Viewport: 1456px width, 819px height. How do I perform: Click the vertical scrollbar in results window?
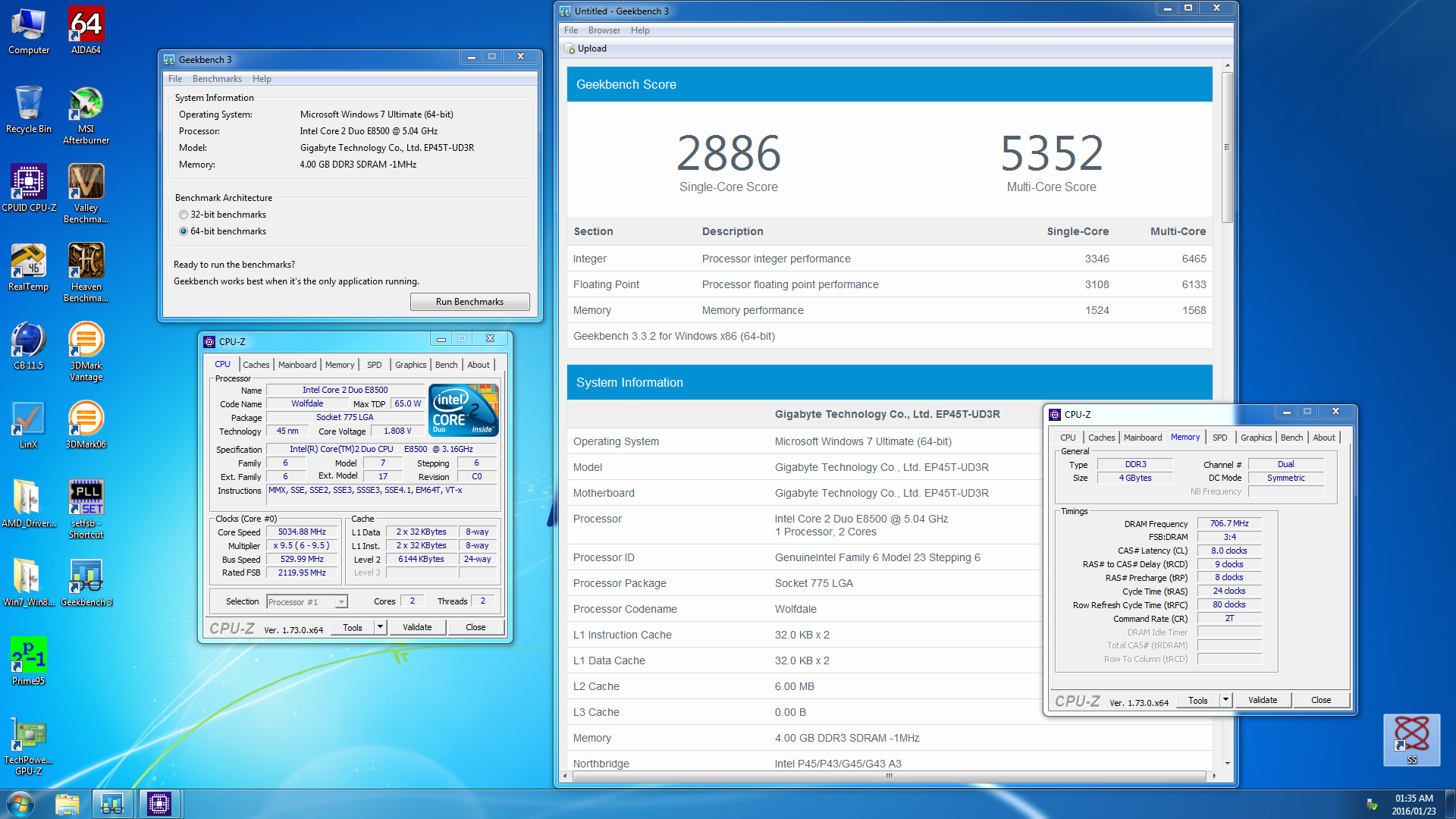[x=1227, y=148]
